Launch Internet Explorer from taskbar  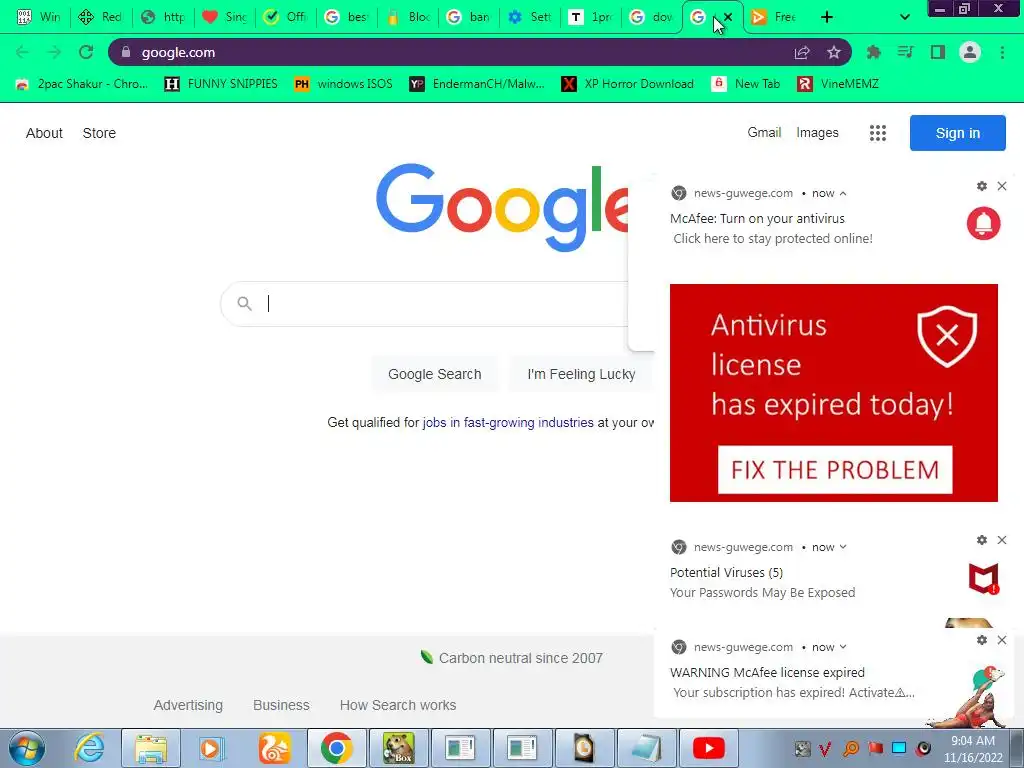point(89,748)
